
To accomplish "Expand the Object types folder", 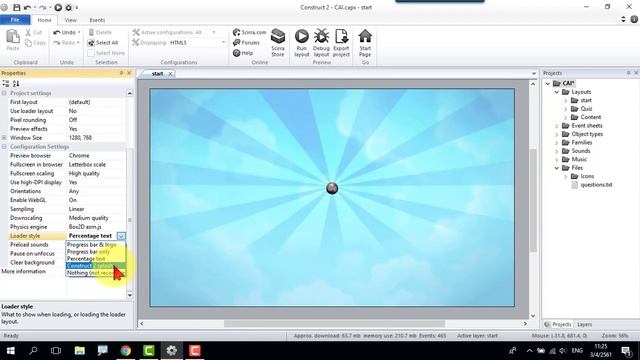I will click(556, 134).
